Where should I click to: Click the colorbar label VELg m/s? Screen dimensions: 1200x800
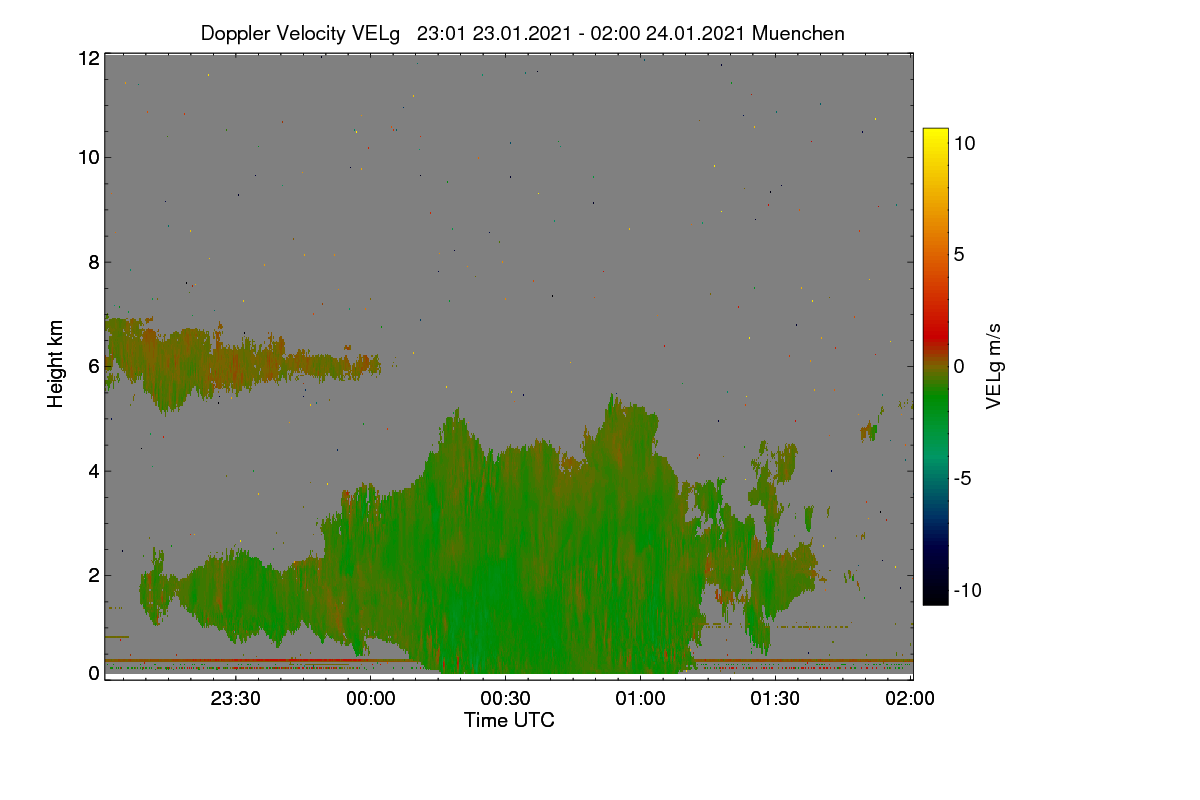point(994,366)
